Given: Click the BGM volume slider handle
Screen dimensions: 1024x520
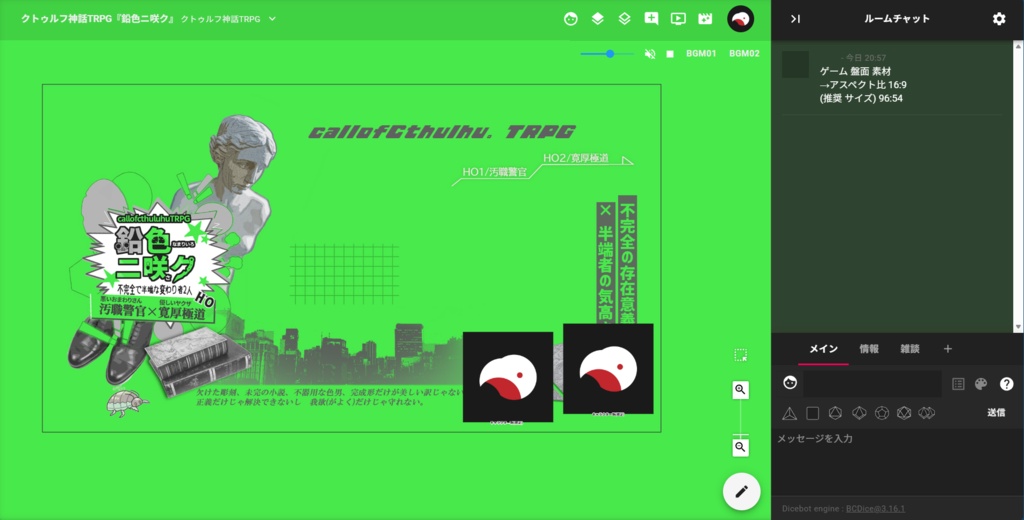Looking at the screenshot, I should (610, 54).
